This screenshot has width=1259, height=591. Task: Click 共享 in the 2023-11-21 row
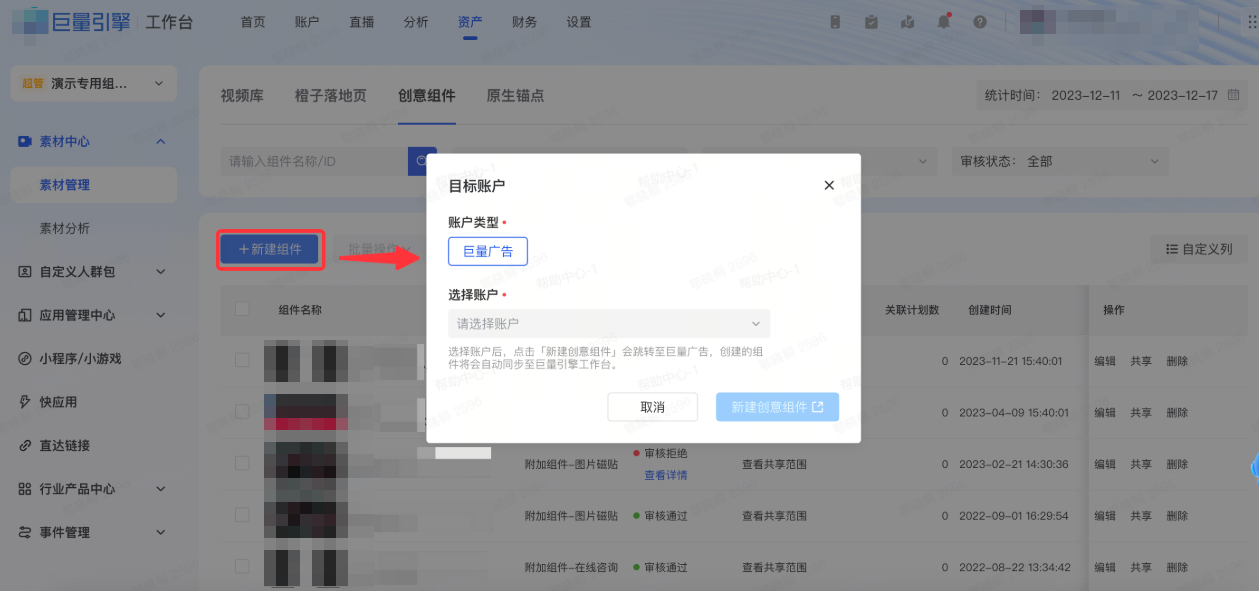1141,361
